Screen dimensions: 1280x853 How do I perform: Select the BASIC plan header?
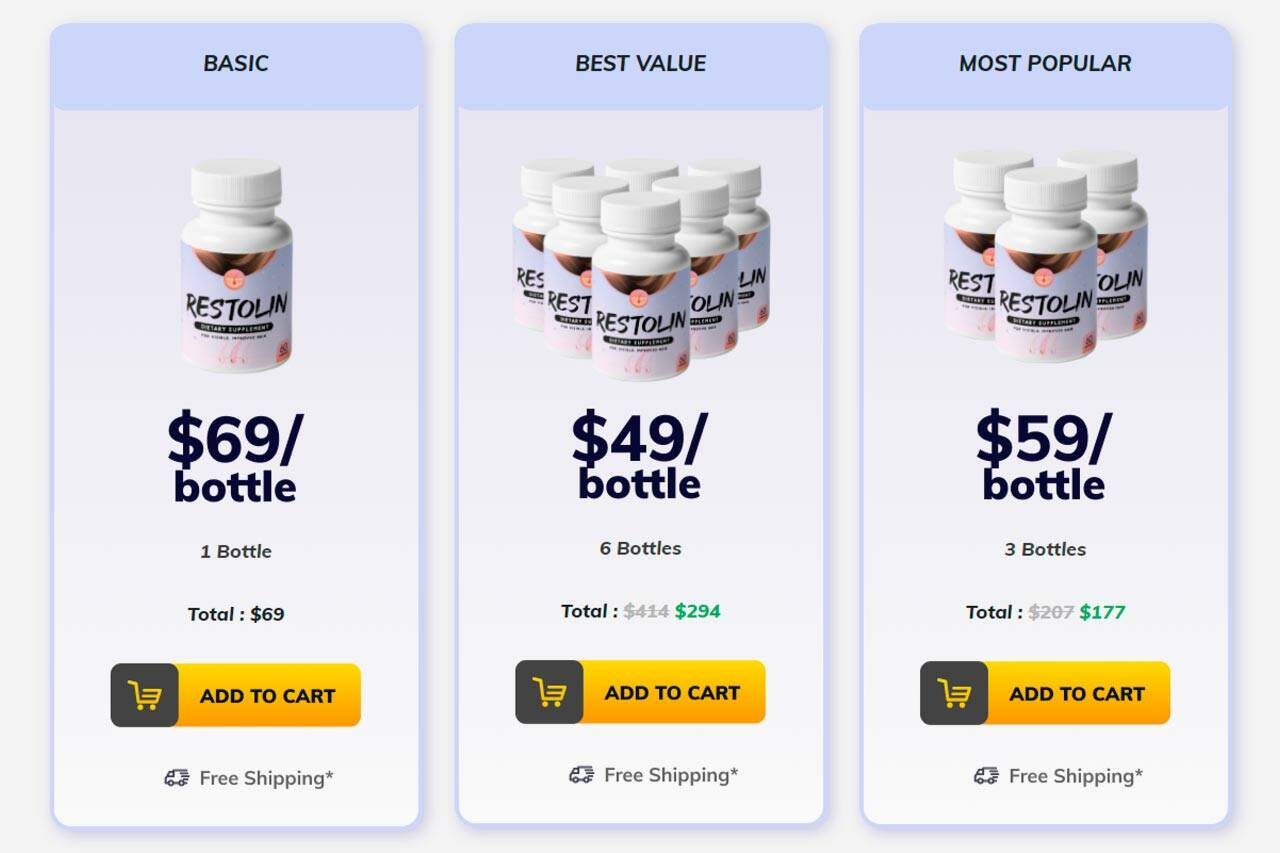point(236,64)
